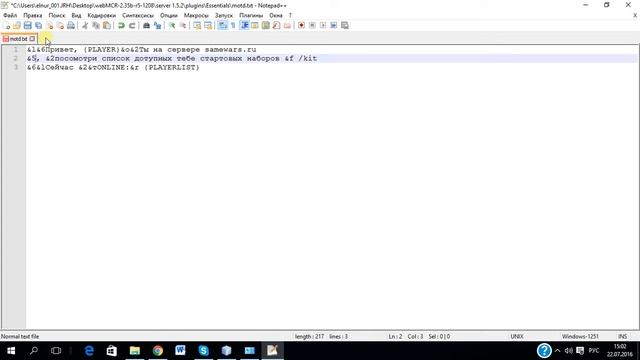Open Find with the binoculars icon
The image size is (640, 360).
point(146,25)
